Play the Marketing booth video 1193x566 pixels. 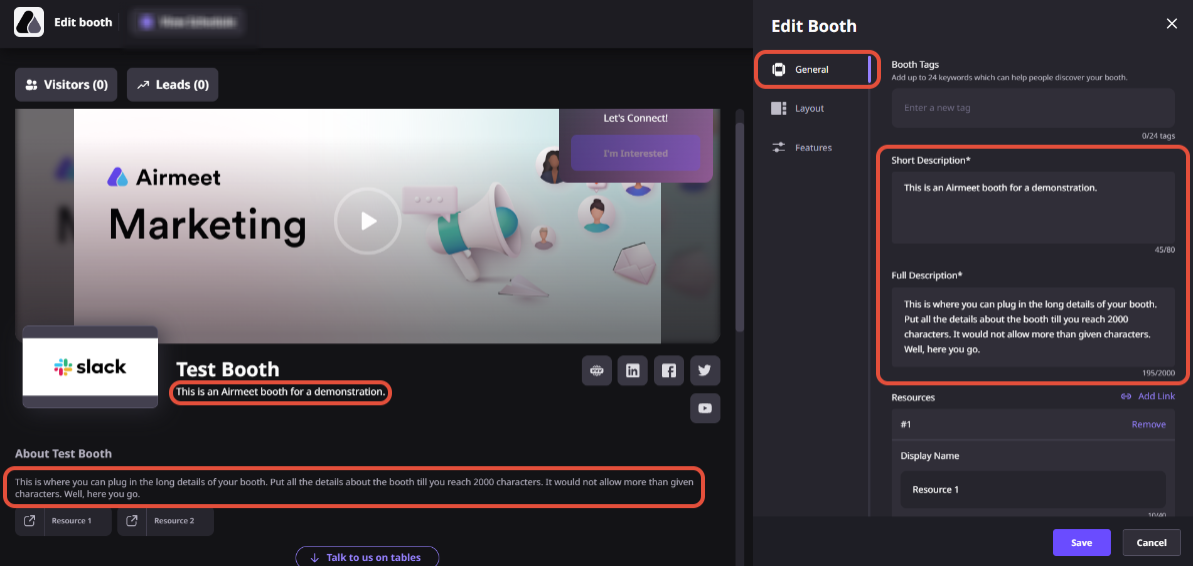368,221
